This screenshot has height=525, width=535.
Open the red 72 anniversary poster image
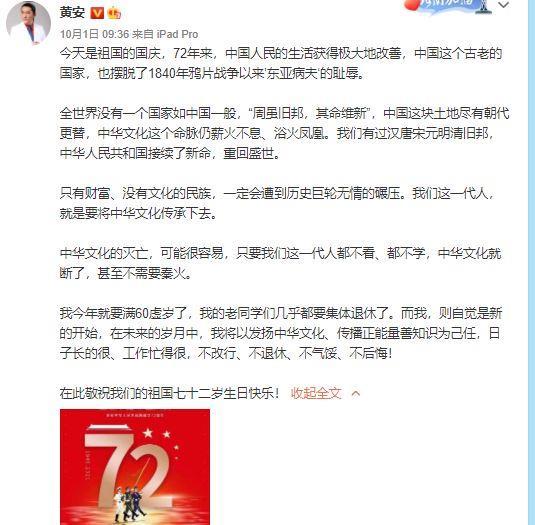coord(135,467)
